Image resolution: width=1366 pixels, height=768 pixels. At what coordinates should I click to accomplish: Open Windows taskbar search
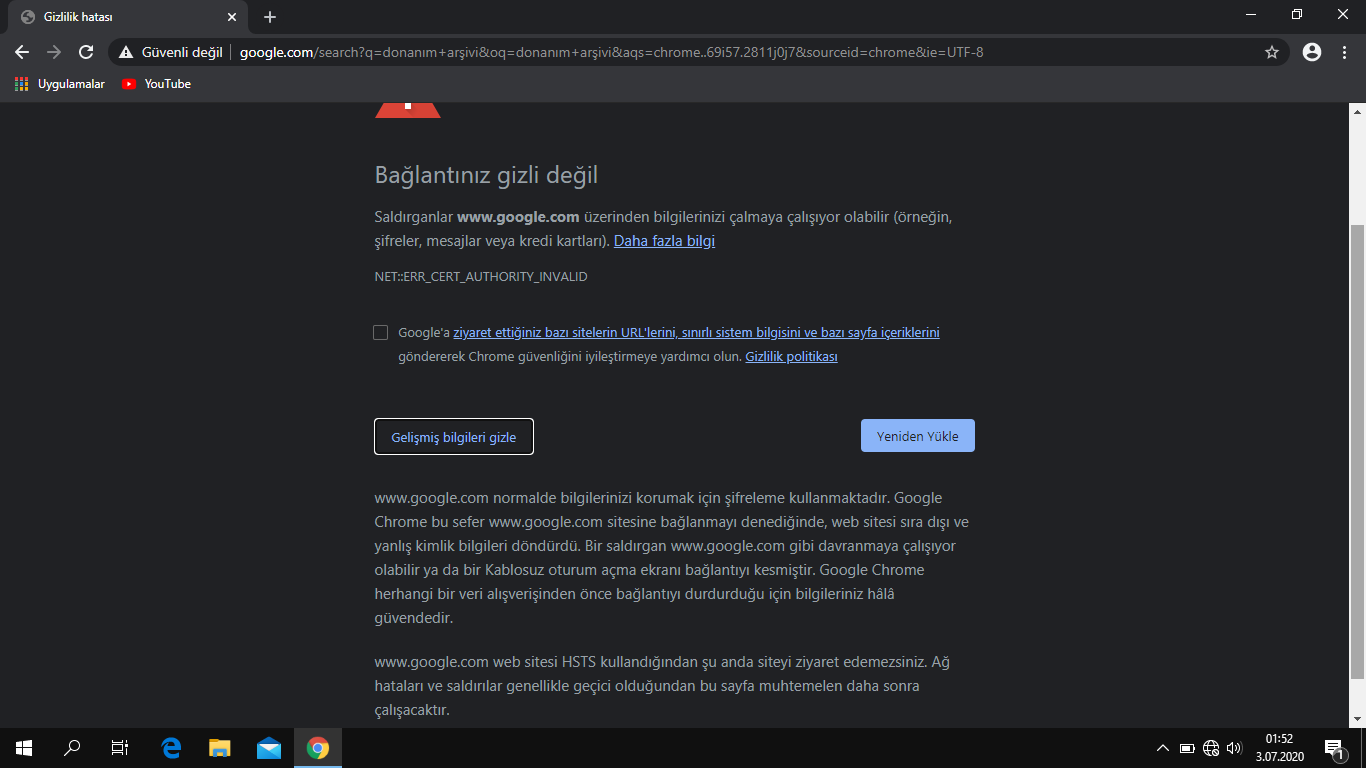click(72, 747)
